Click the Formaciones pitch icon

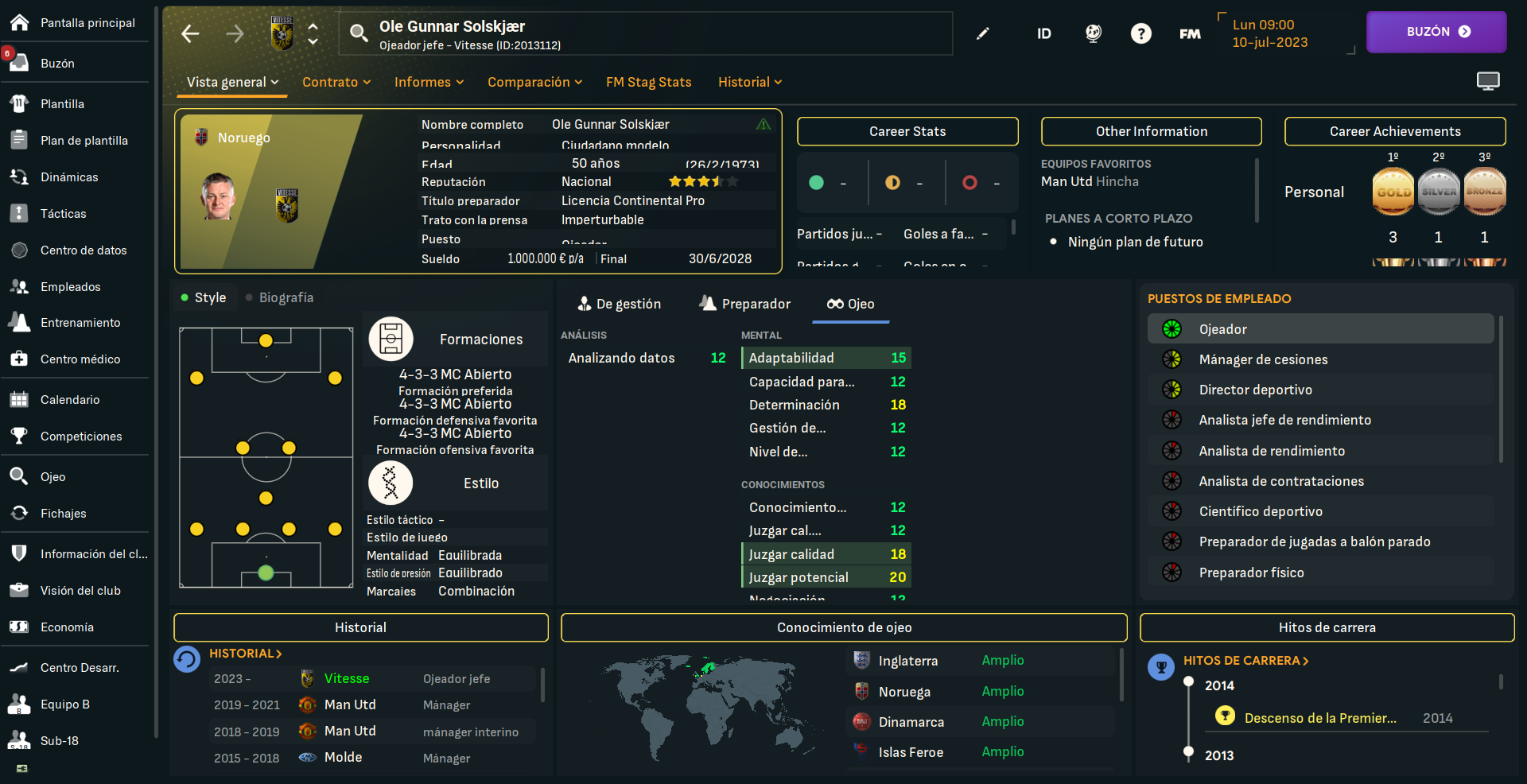pyautogui.click(x=390, y=339)
